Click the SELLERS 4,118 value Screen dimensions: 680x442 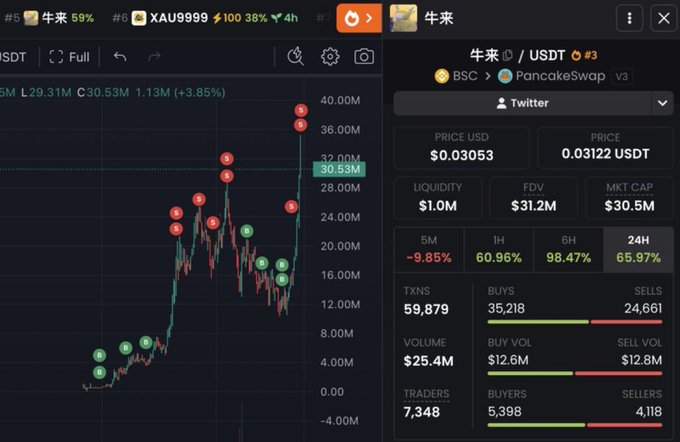[x=649, y=411]
